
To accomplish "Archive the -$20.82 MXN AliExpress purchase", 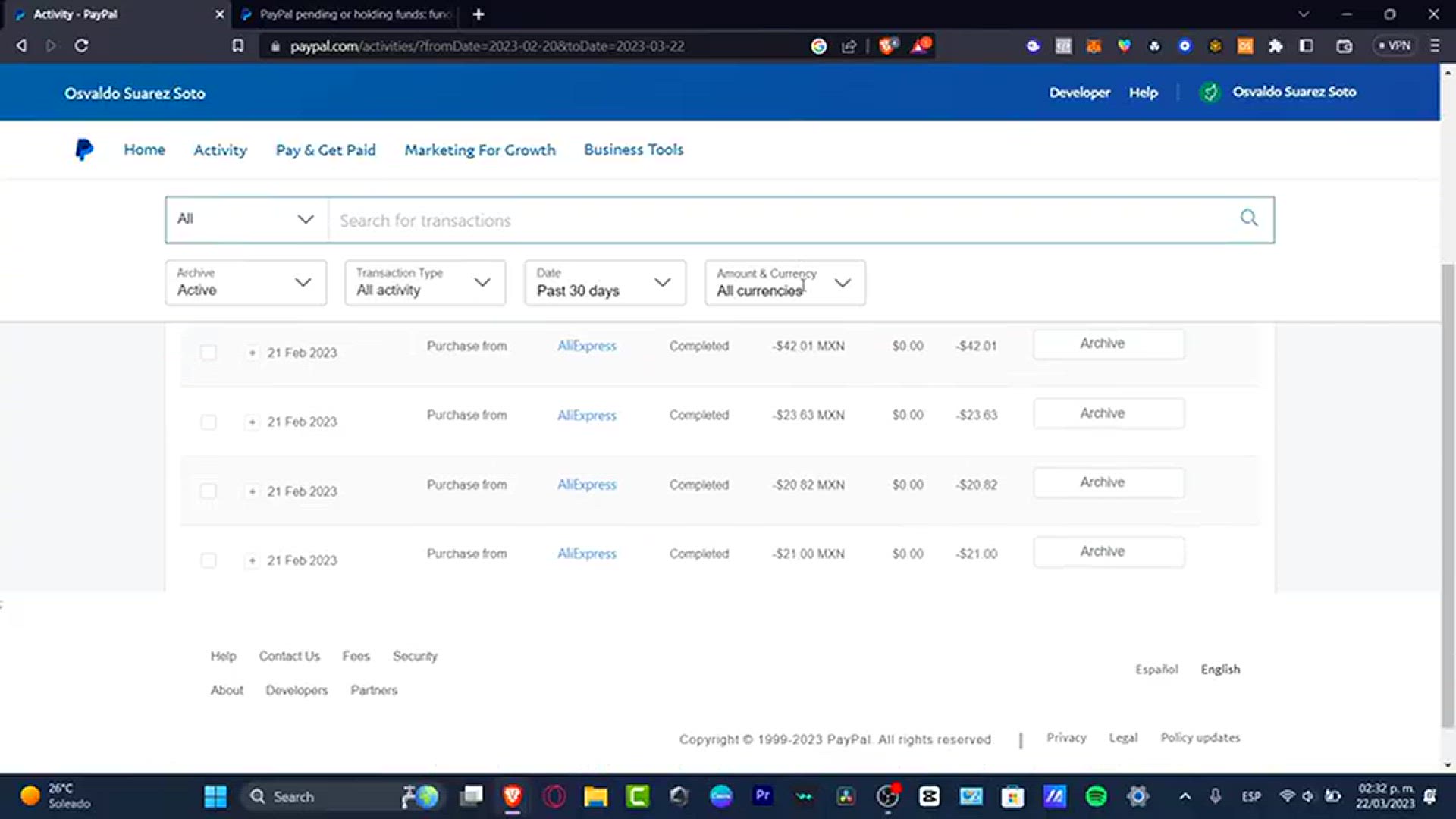I will (x=1109, y=482).
